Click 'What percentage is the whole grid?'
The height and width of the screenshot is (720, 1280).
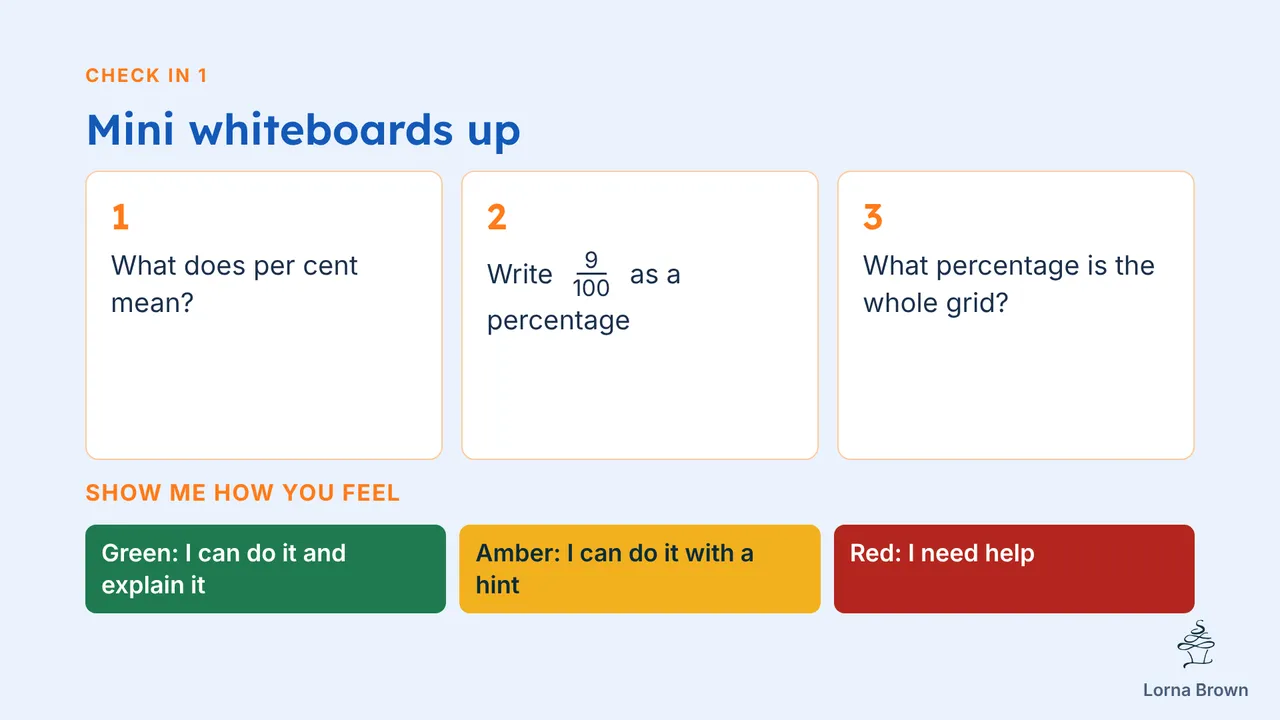1009,284
